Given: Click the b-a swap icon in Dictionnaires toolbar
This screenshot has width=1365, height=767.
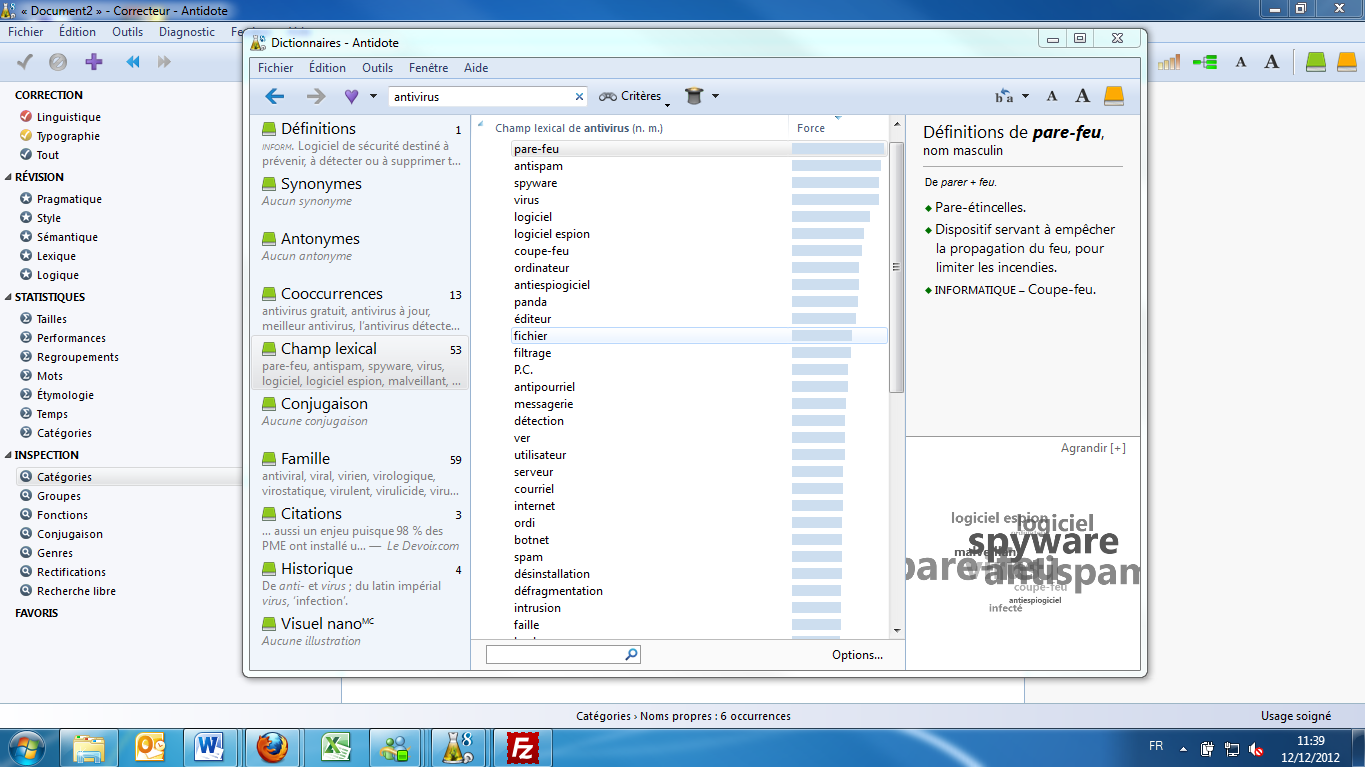Looking at the screenshot, I should [1004, 96].
